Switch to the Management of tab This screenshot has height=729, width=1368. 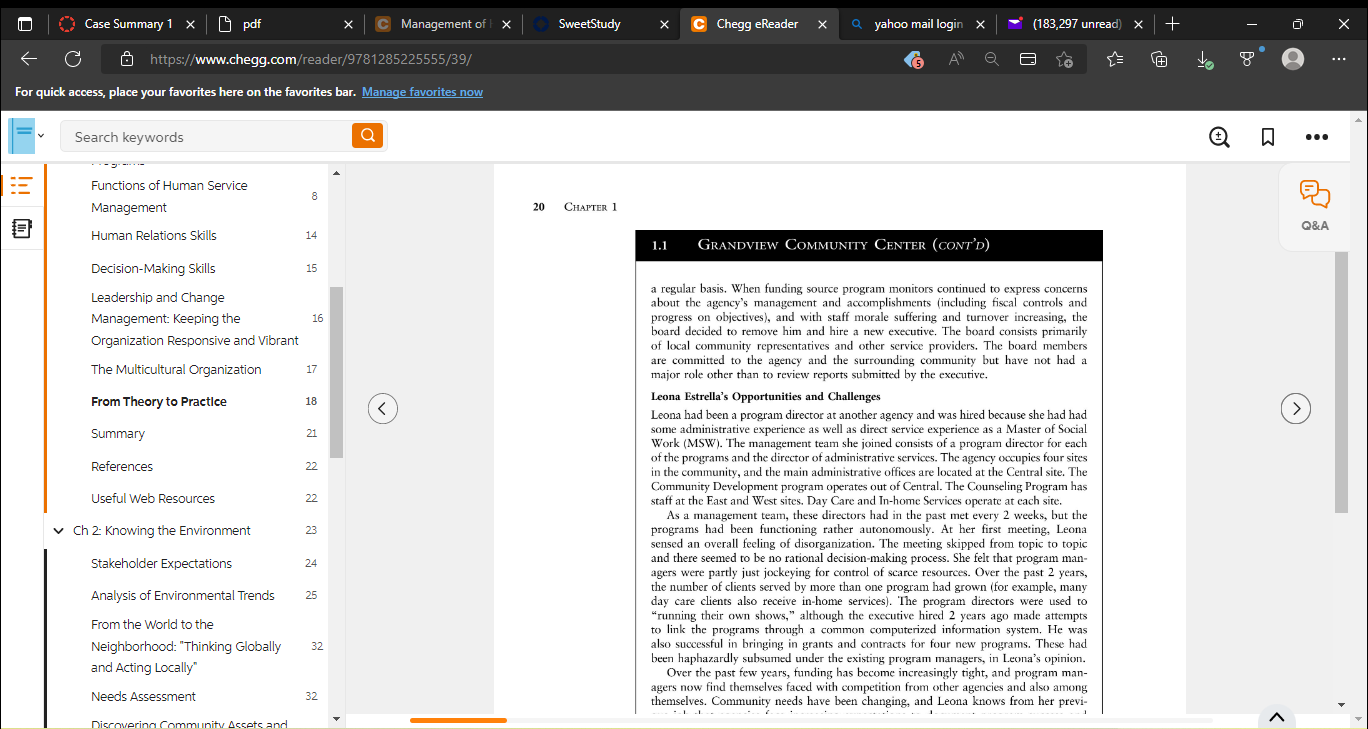point(443,23)
